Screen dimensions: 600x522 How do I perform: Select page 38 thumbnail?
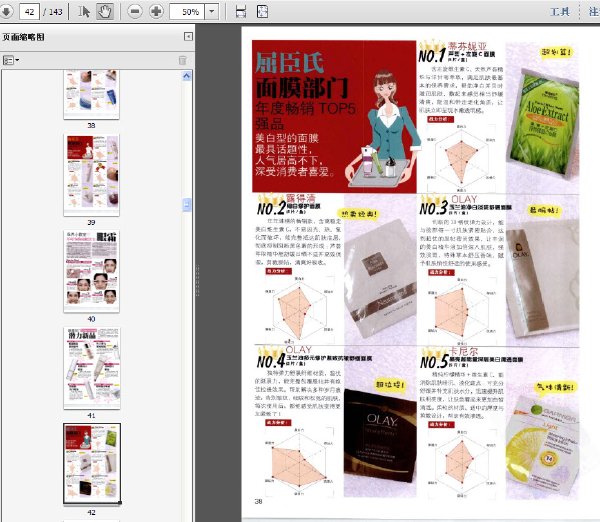91,94
